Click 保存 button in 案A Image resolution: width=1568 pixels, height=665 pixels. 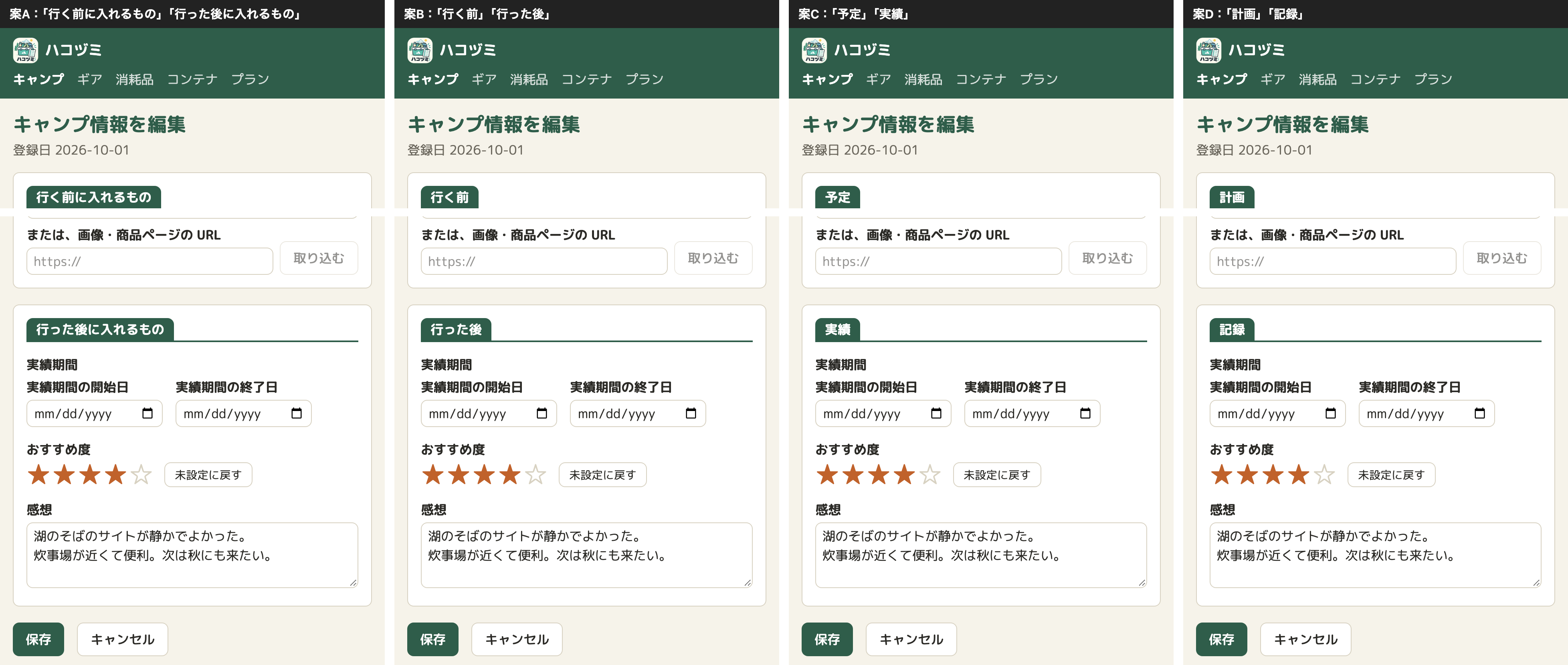pos(38,639)
